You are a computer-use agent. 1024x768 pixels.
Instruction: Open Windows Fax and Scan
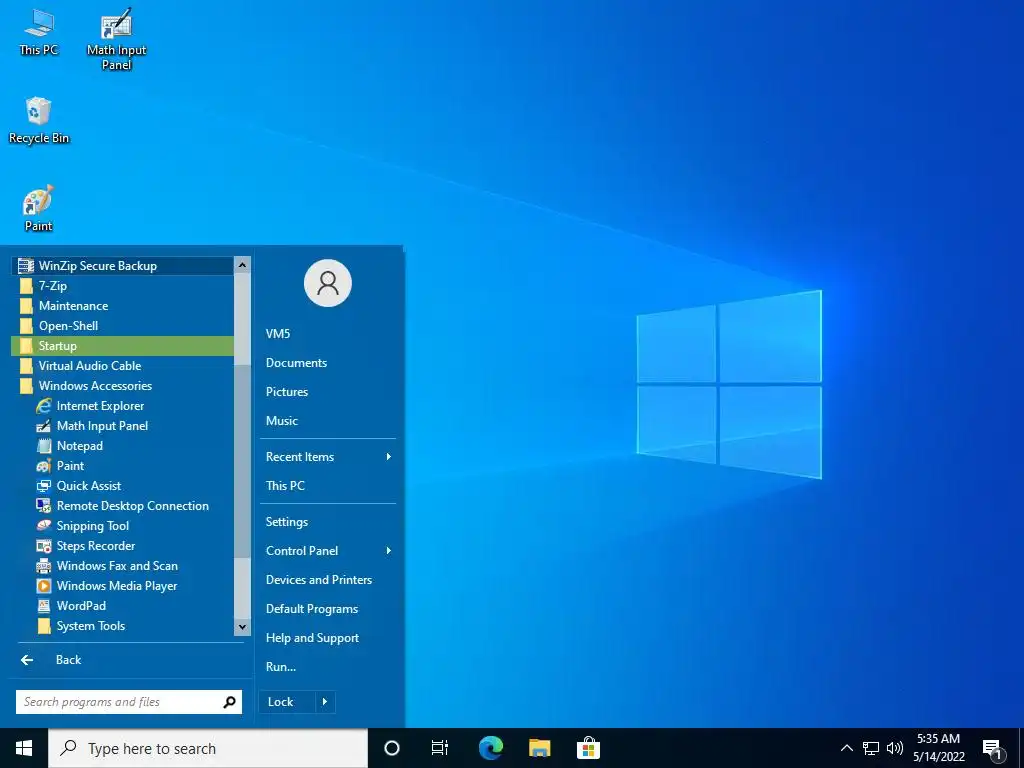pos(122,566)
